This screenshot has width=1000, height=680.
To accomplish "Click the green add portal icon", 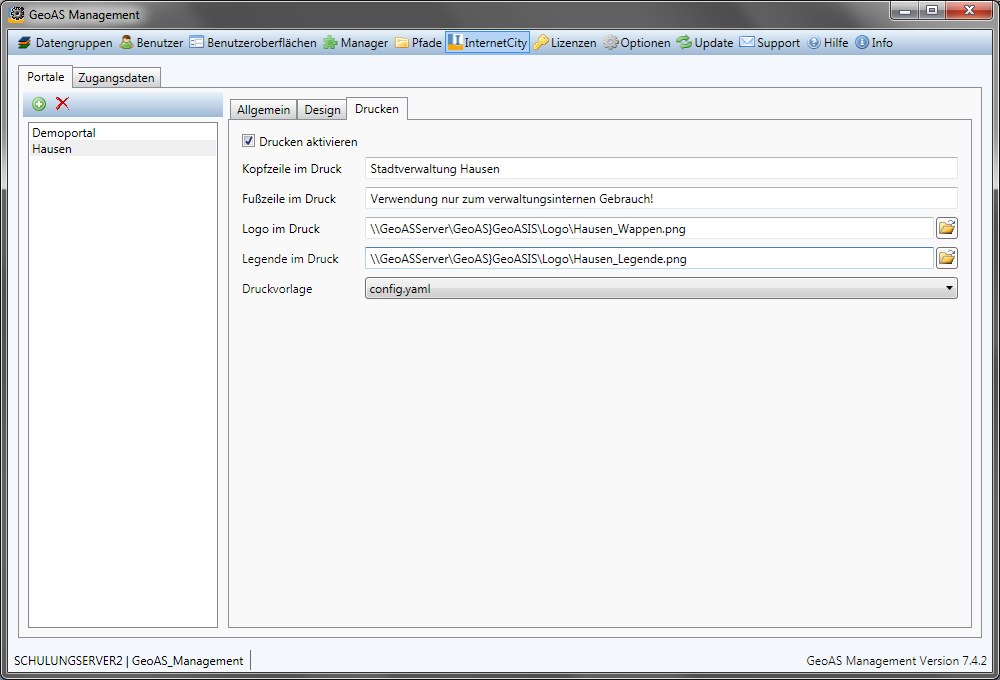I will tap(39, 103).
